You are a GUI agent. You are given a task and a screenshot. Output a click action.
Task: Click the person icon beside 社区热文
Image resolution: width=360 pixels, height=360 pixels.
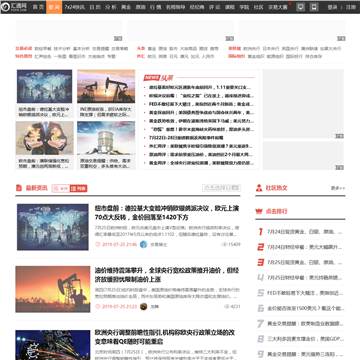259,188
